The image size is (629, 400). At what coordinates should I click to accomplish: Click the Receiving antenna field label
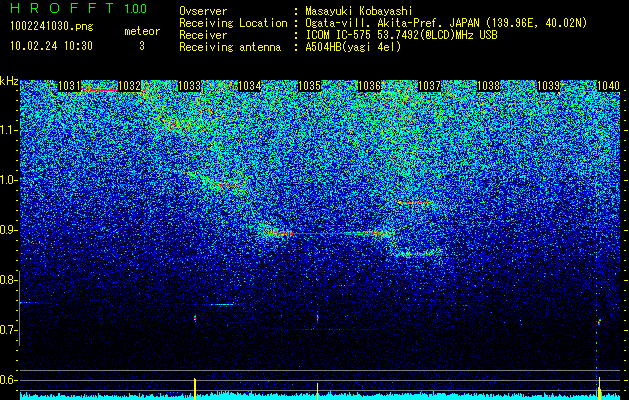(x=230, y=47)
